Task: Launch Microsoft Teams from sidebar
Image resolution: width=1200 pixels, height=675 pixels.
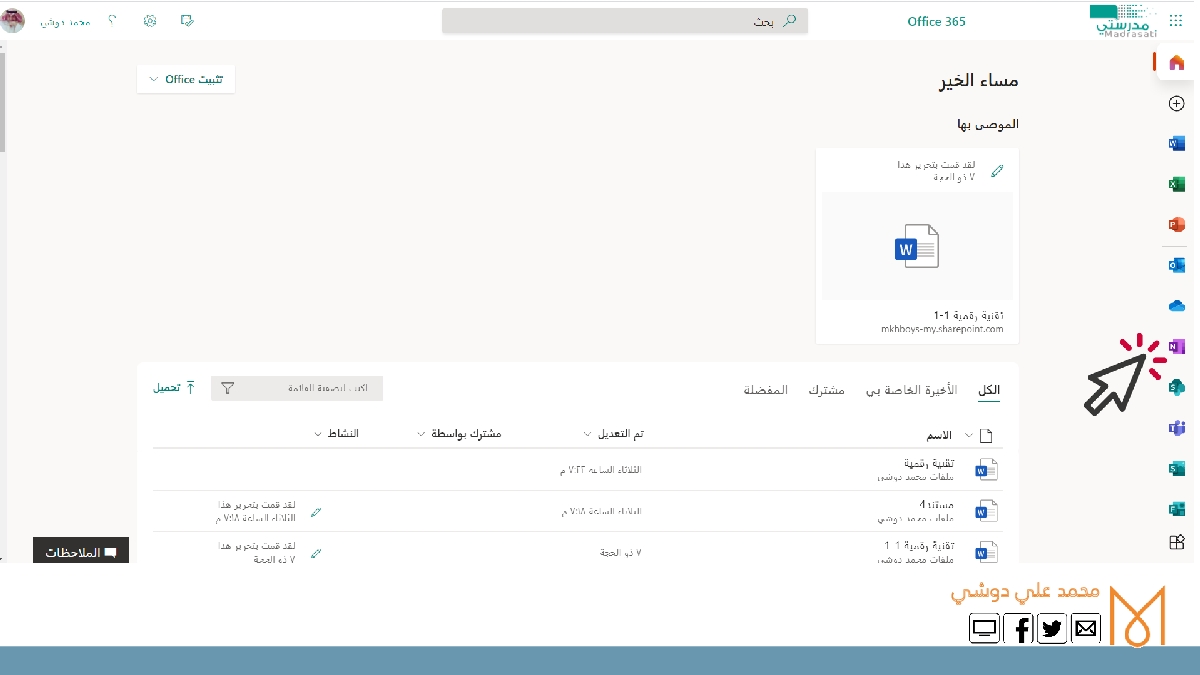Action: [x=1176, y=427]
